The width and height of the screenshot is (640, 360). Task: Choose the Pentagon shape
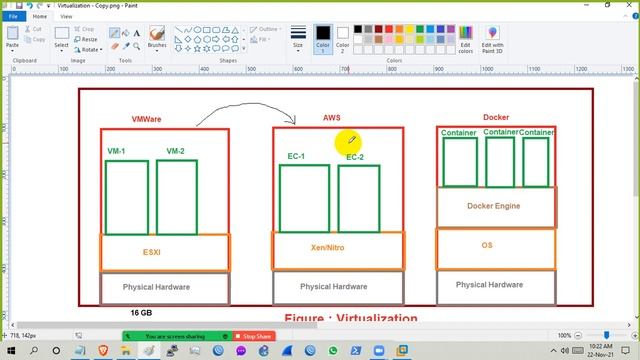pyautogui.click(x=197, y=39)
